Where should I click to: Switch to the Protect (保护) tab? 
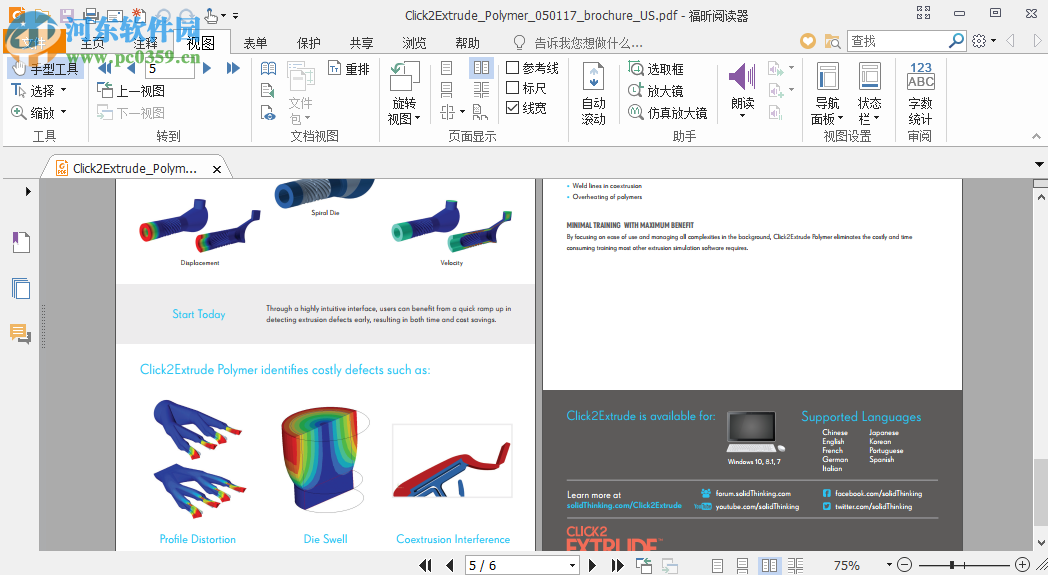coord(308,43)
